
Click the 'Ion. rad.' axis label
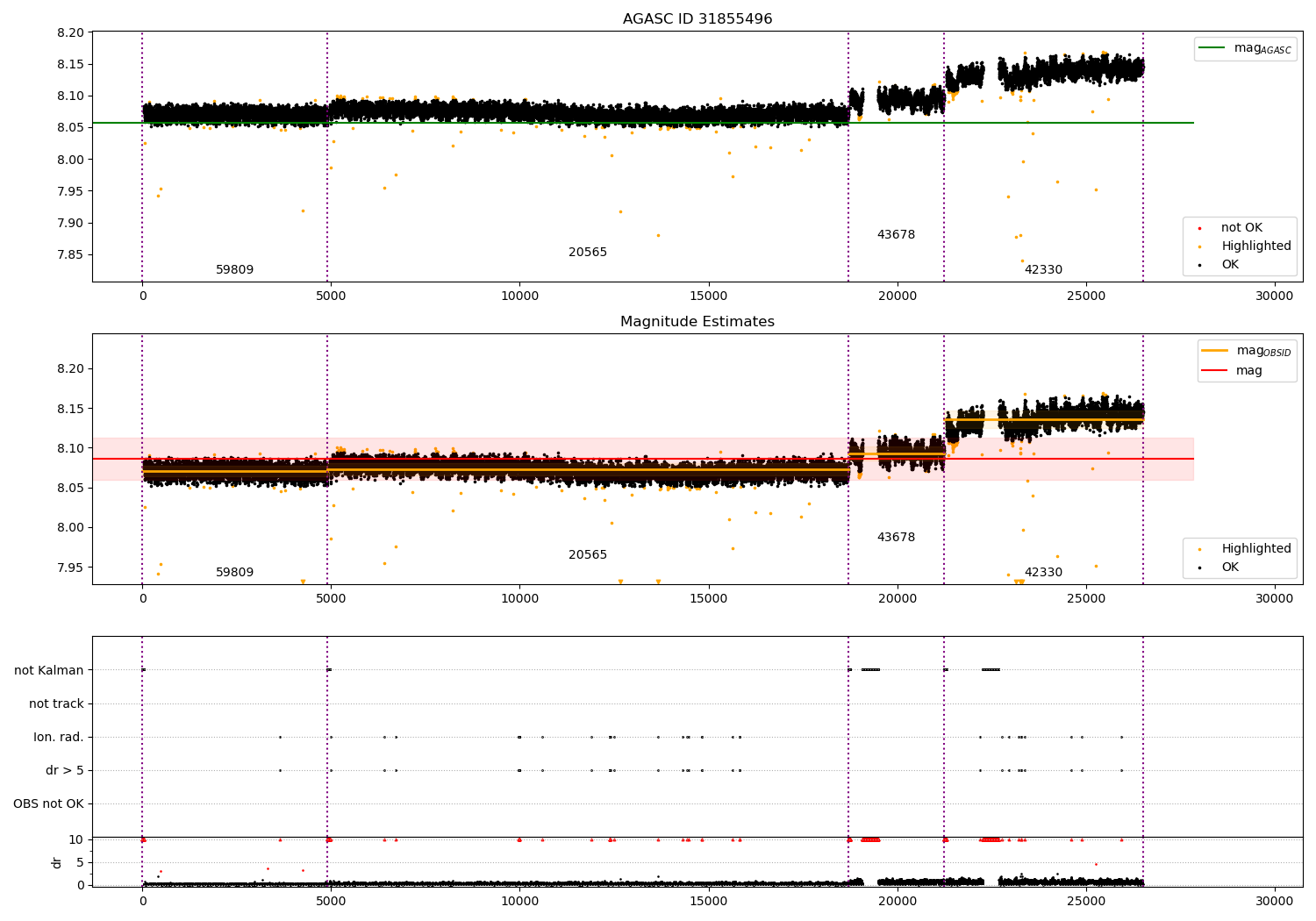[x=59, y=738]
